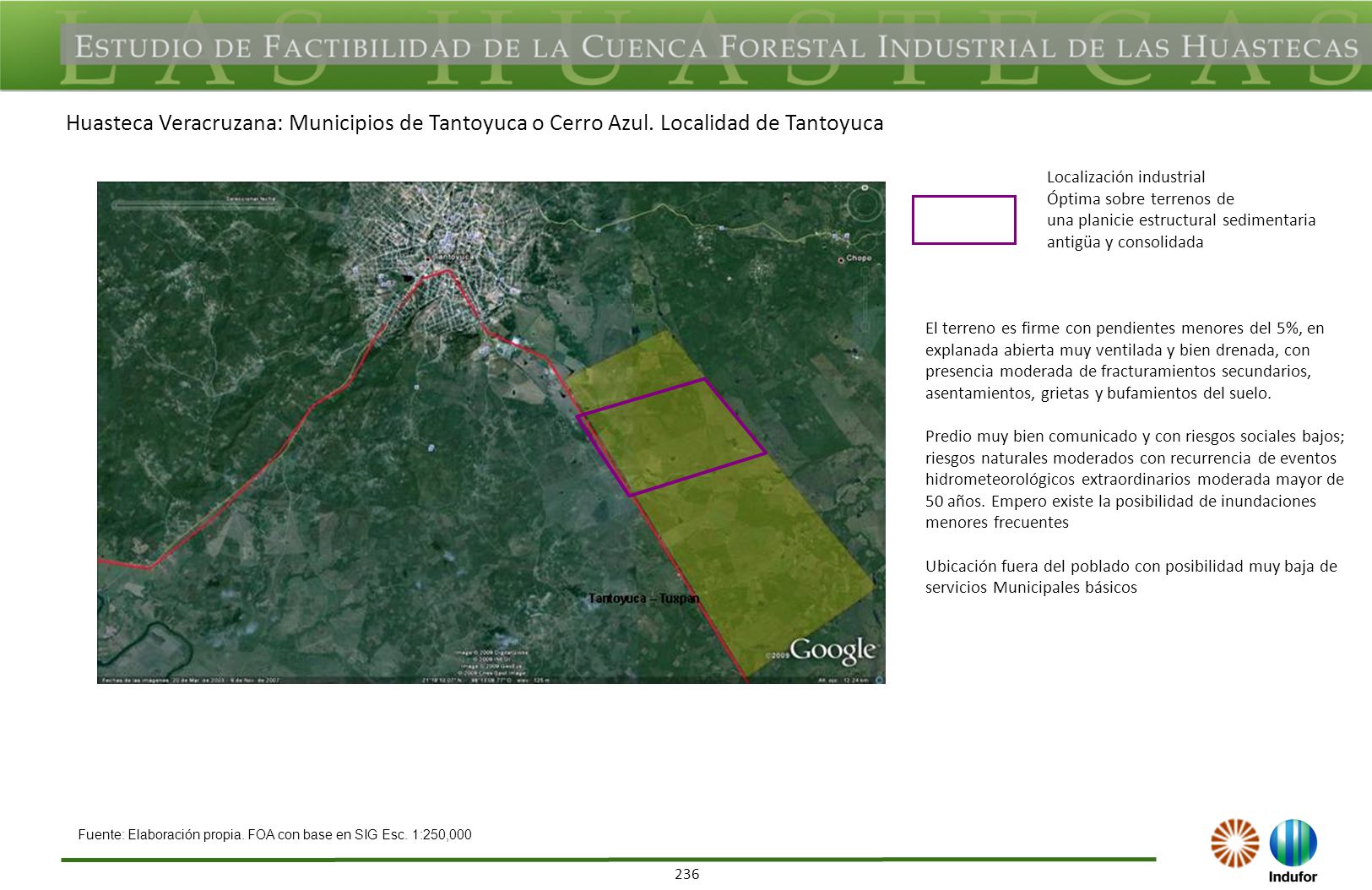This screenshot has height=890, width=1372.
Task: Click the paragraph starting 'El terreno es firme'
Action: pyautogui.click(x=1125, y=361)
